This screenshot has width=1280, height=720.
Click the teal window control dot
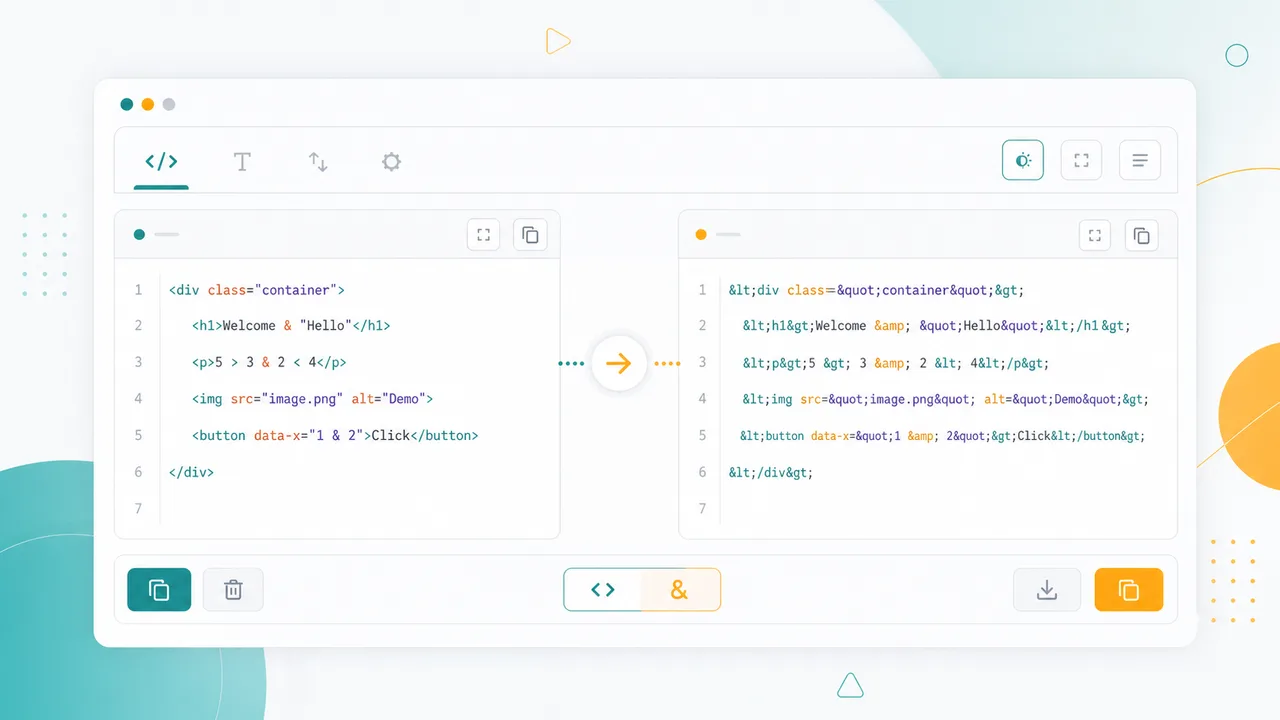(127, 104)
